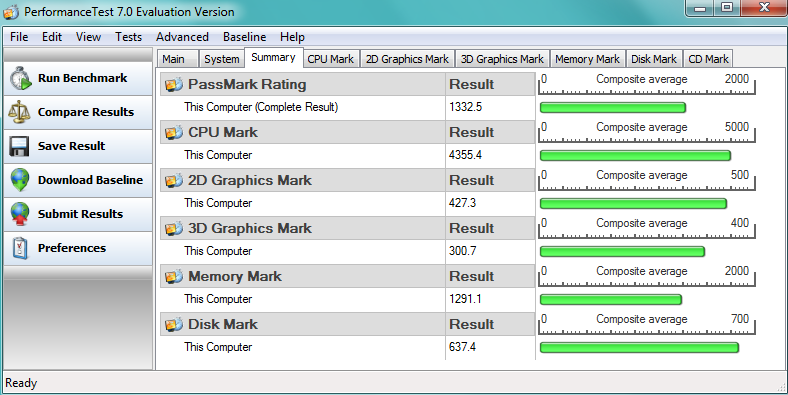Click the Save Result floppy disk icon
The image size is (788, 395).
[19, 146]
